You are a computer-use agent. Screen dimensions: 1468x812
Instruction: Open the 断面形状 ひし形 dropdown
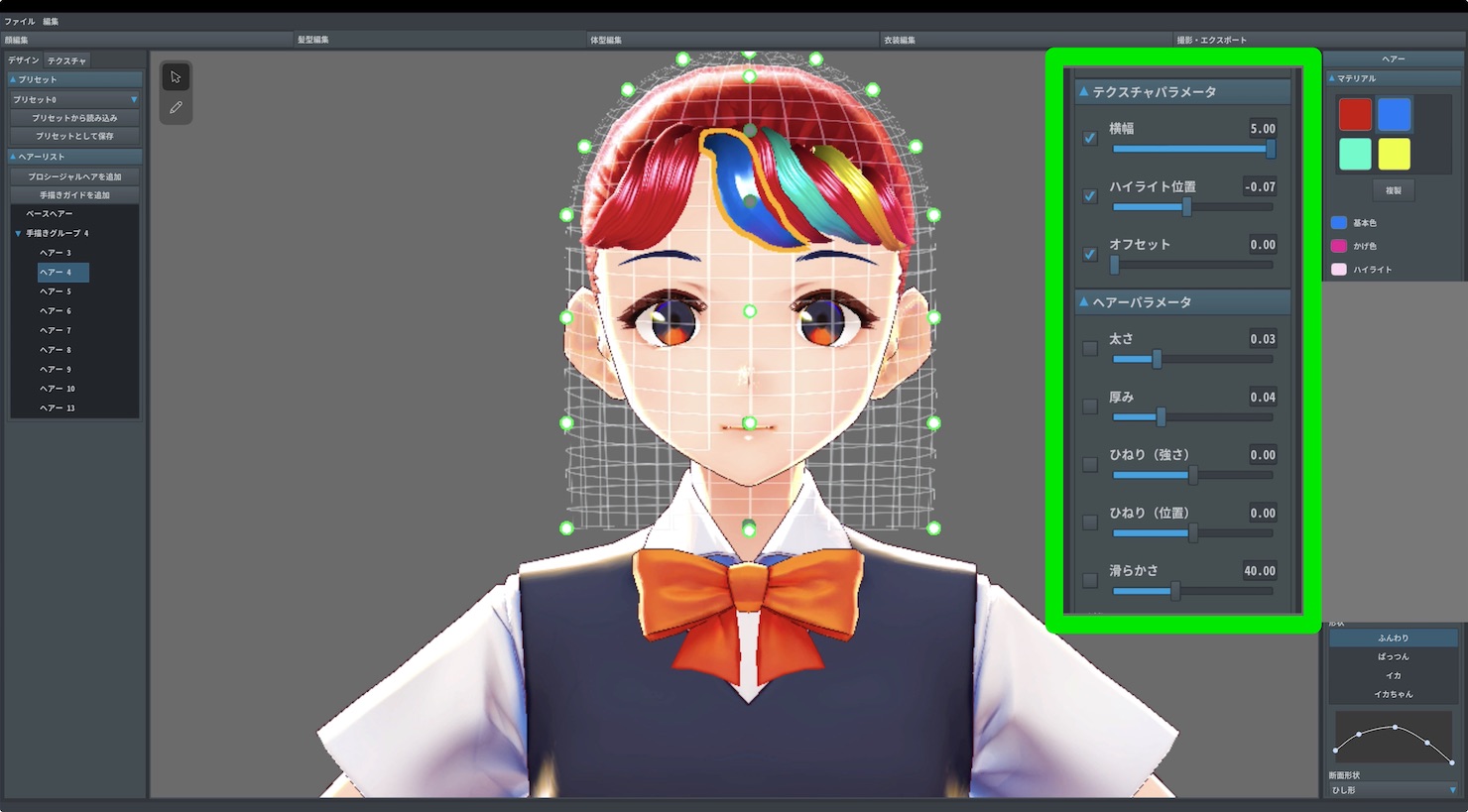click(x=1394, y=790)
